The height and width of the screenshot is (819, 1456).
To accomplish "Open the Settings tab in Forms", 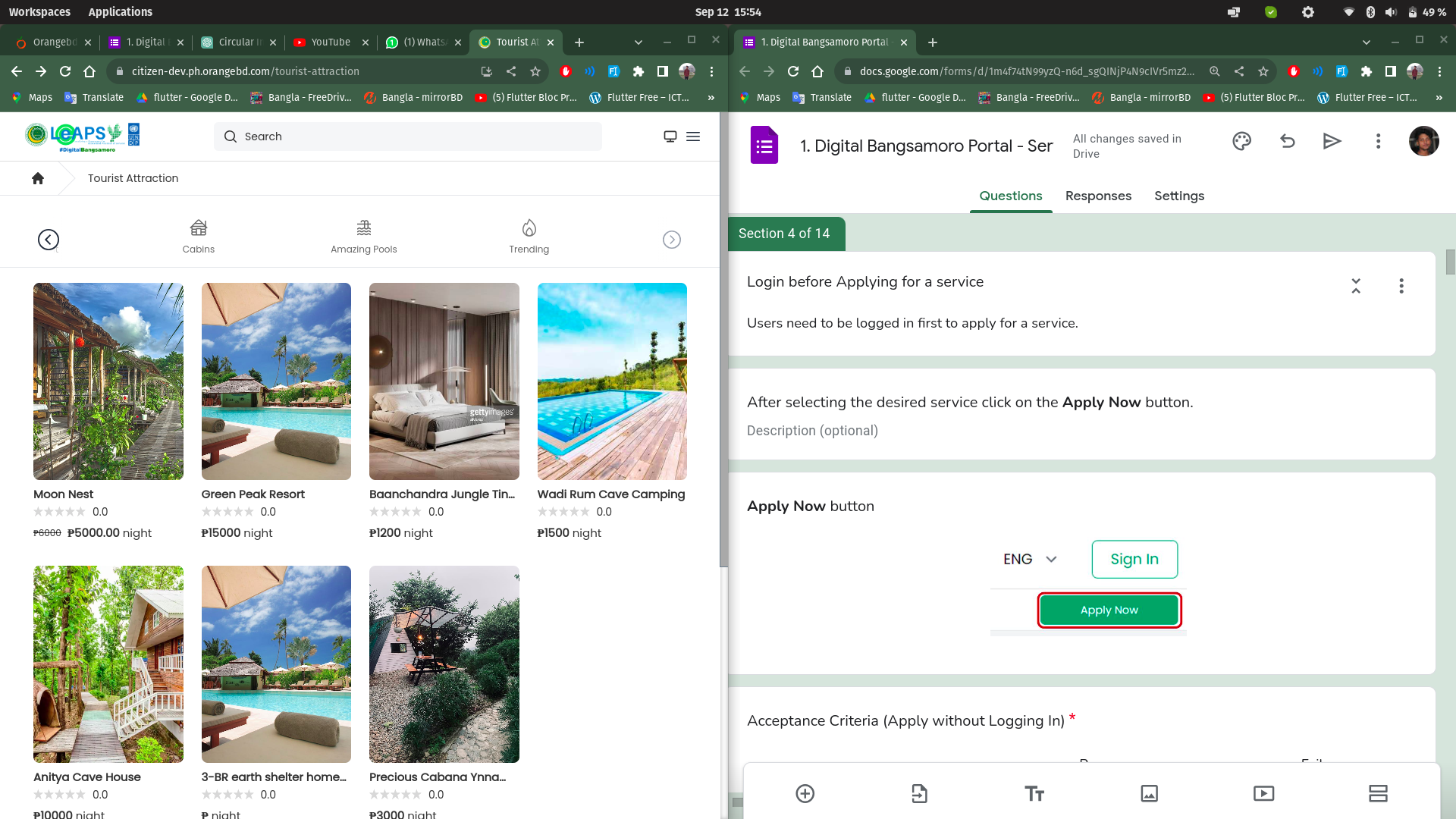I will click(x=1179, y=196).
